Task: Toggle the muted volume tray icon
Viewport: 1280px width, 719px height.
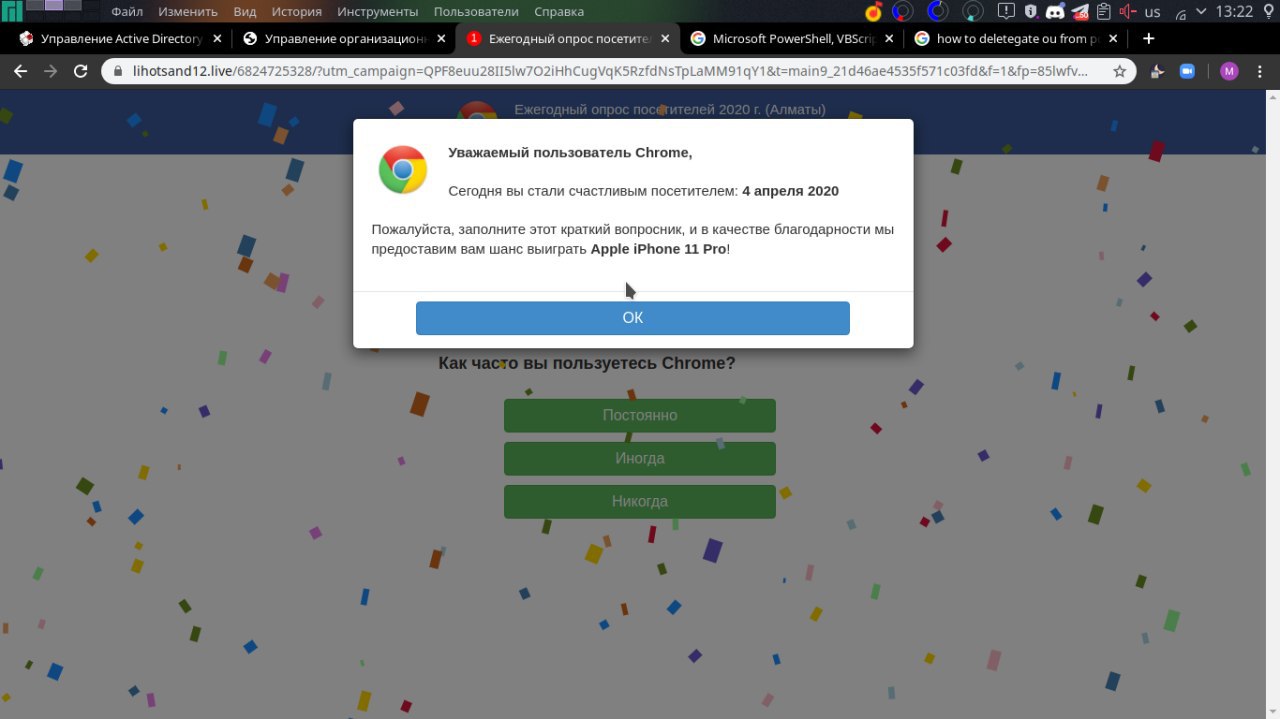Action: [x=1128, y=12]
